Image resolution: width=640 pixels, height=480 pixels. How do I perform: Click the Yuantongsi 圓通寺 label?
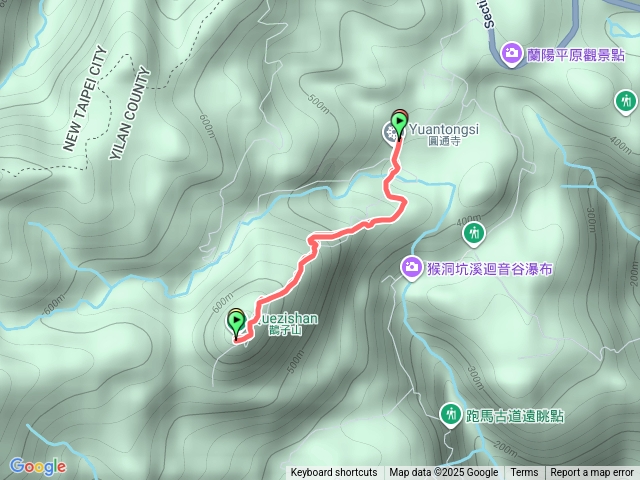pyautogui.click(x=444, y=134)
